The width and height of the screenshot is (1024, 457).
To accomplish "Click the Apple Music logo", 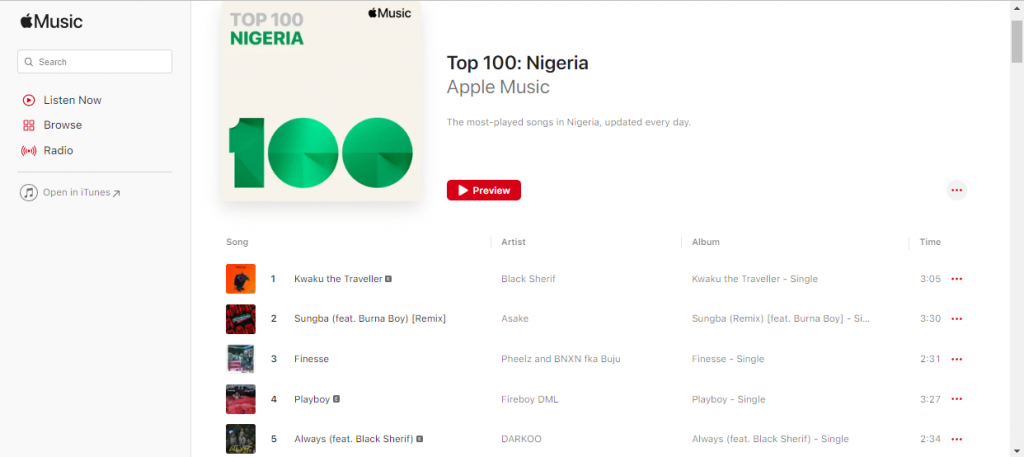I will pyautogui.click(x=51, y=21).
